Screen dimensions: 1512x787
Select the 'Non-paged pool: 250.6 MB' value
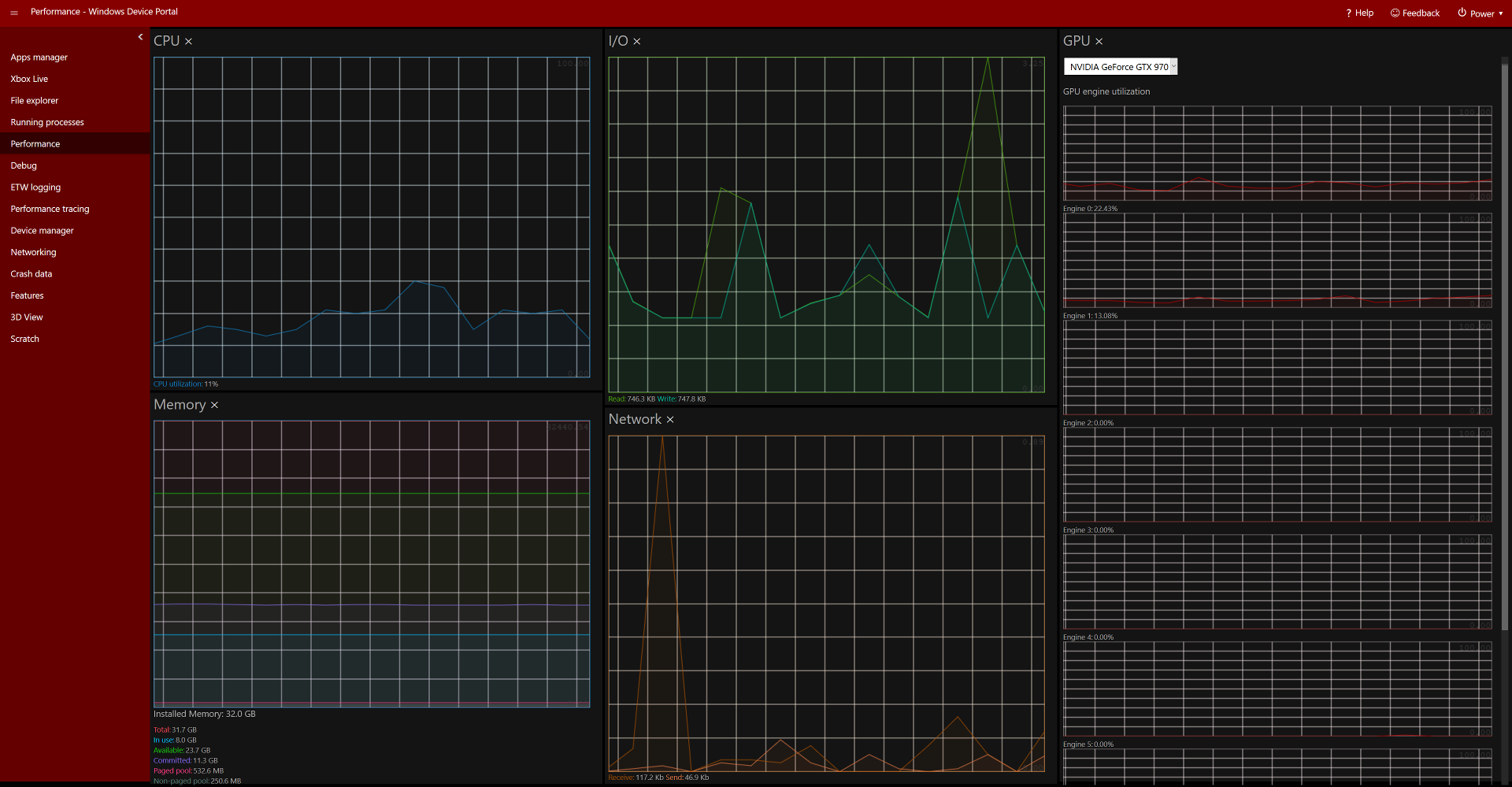(x=198, y=781)
